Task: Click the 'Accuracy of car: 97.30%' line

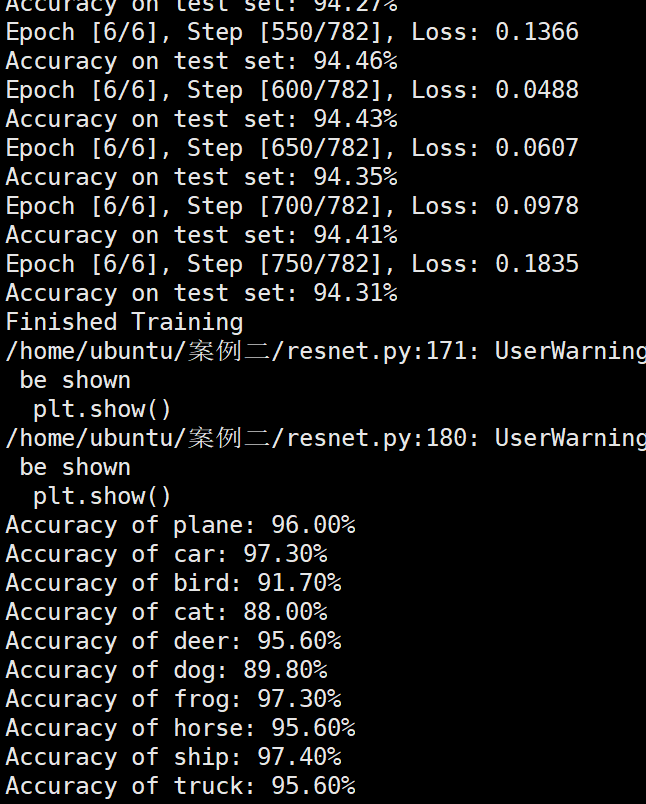Action: tap(167, 554)
